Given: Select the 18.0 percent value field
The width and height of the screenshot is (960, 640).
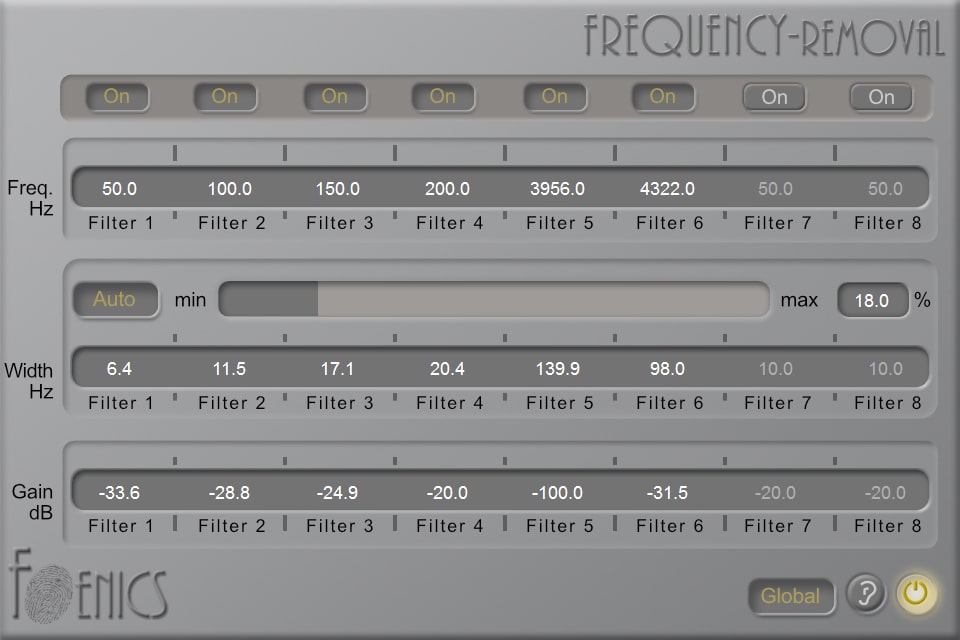Looking at the screenshot, I should click(873, 300).
